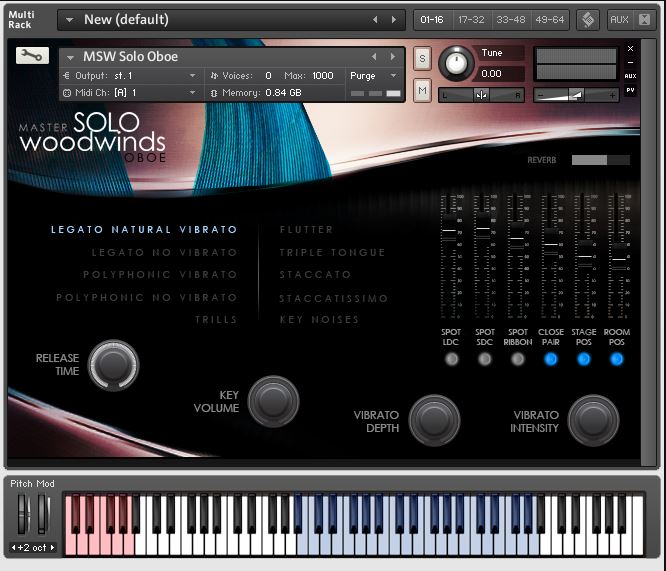666x571 pixels.
Task: Open the Purge dropdown menu
Action: point(373,76)
